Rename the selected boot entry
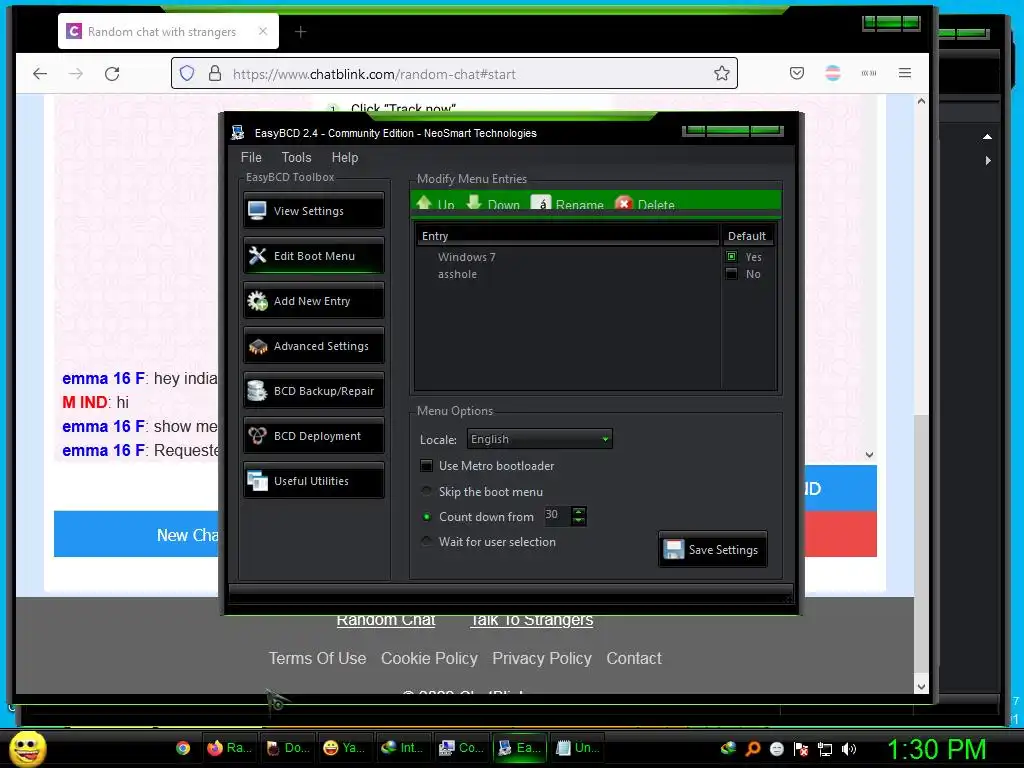Viewport: 1024px width, 768px height. [x=568, y=204]
